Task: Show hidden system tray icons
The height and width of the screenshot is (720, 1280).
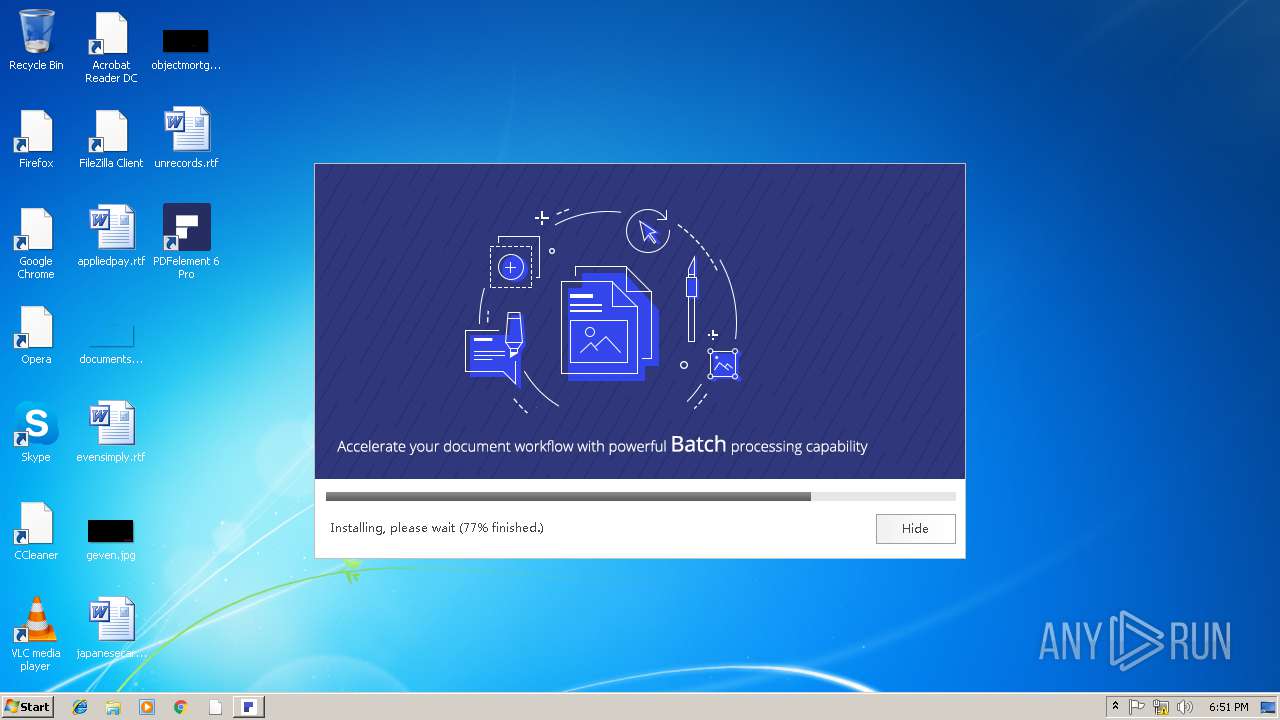Action: 1115,707
